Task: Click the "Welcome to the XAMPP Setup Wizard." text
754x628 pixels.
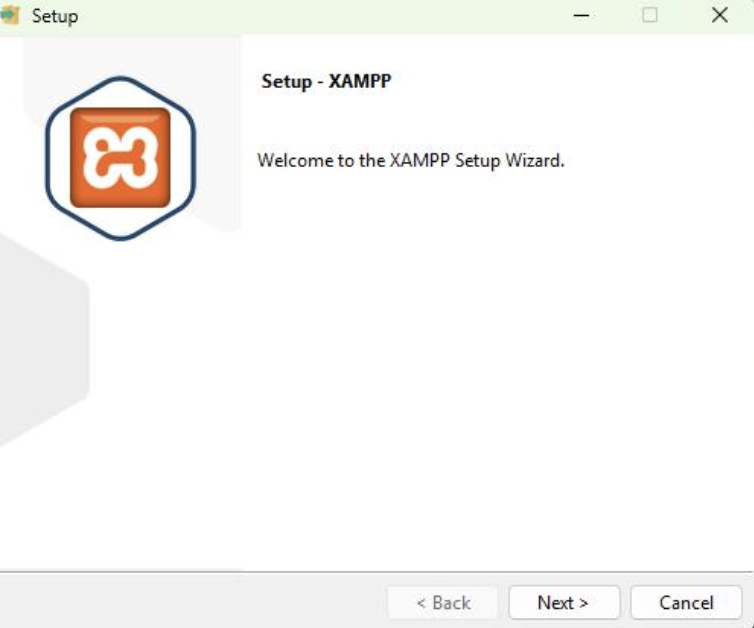Action: [410, 160]
